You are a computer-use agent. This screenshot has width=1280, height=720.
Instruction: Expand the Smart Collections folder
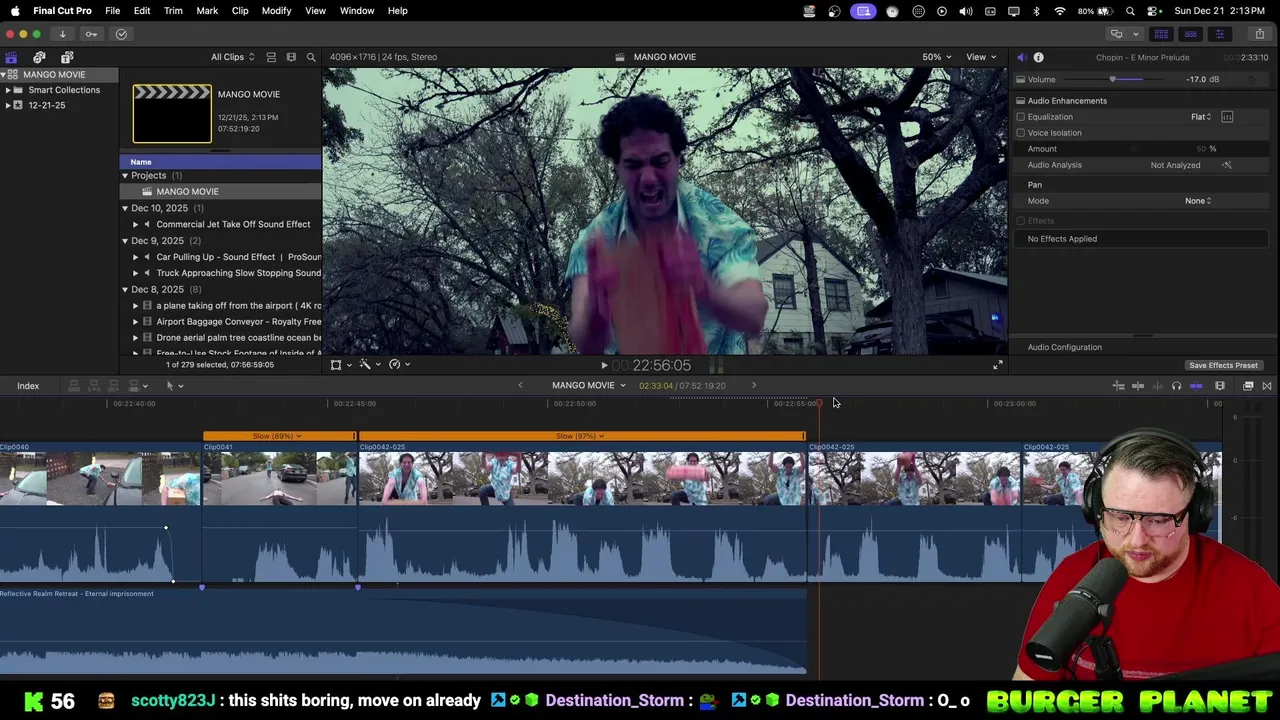[x=8, y=90]
